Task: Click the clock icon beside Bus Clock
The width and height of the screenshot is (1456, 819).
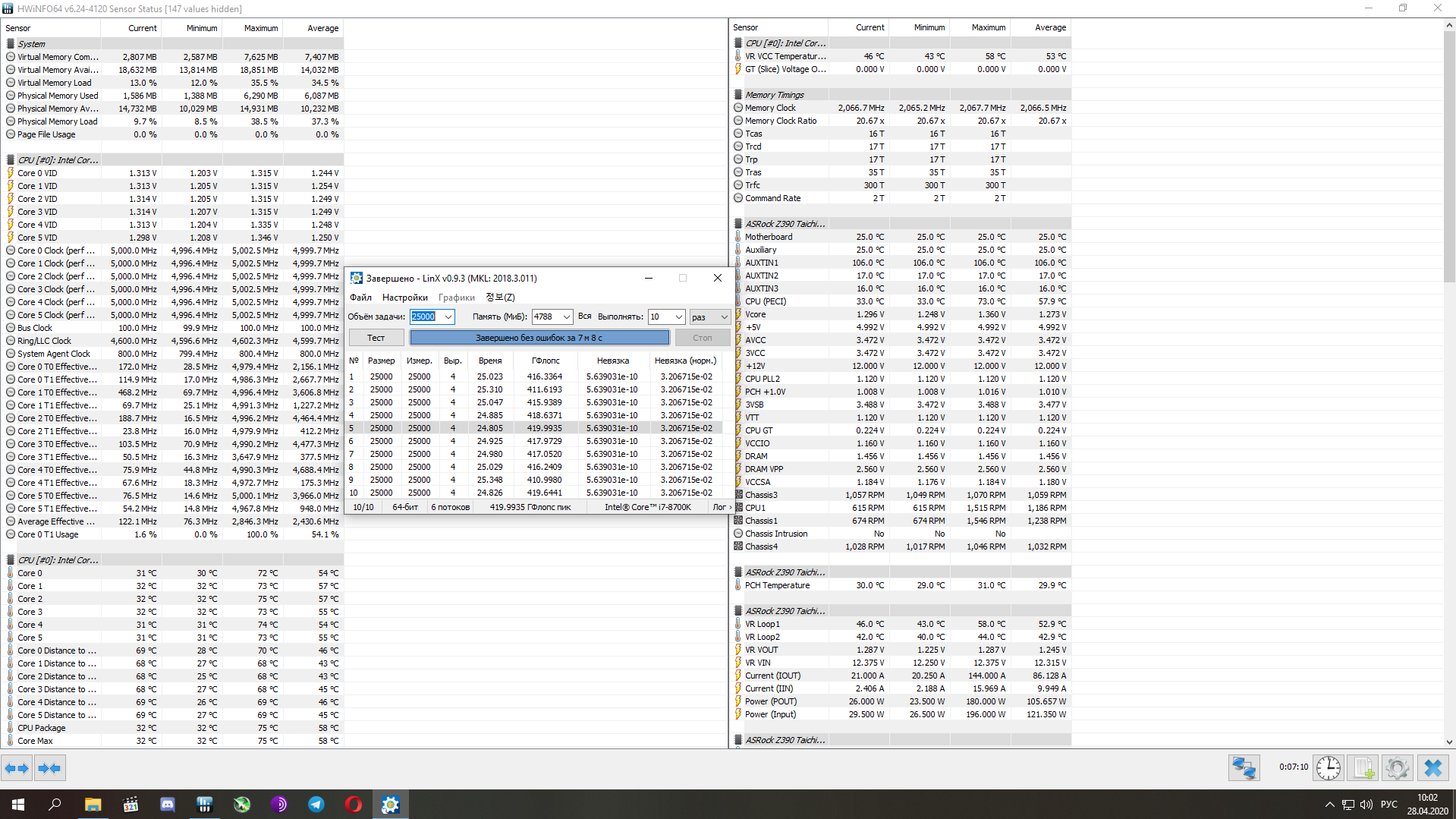Action: pos(11,328)
